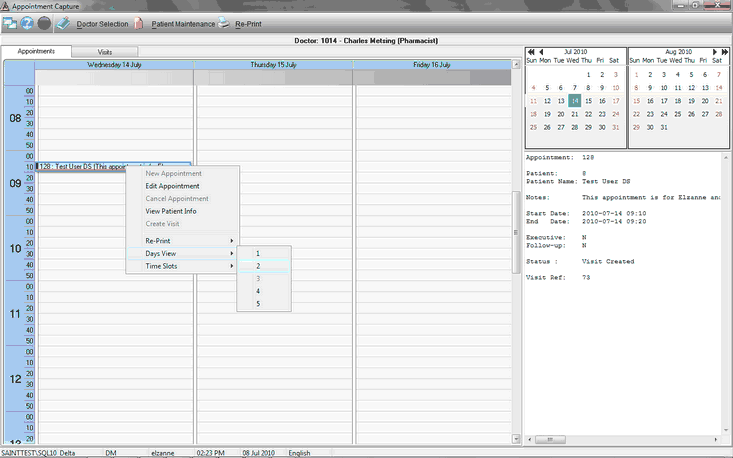Click the Re-Print toolbar label
Viewport: 733px width, 458px height.
point(248,24)
